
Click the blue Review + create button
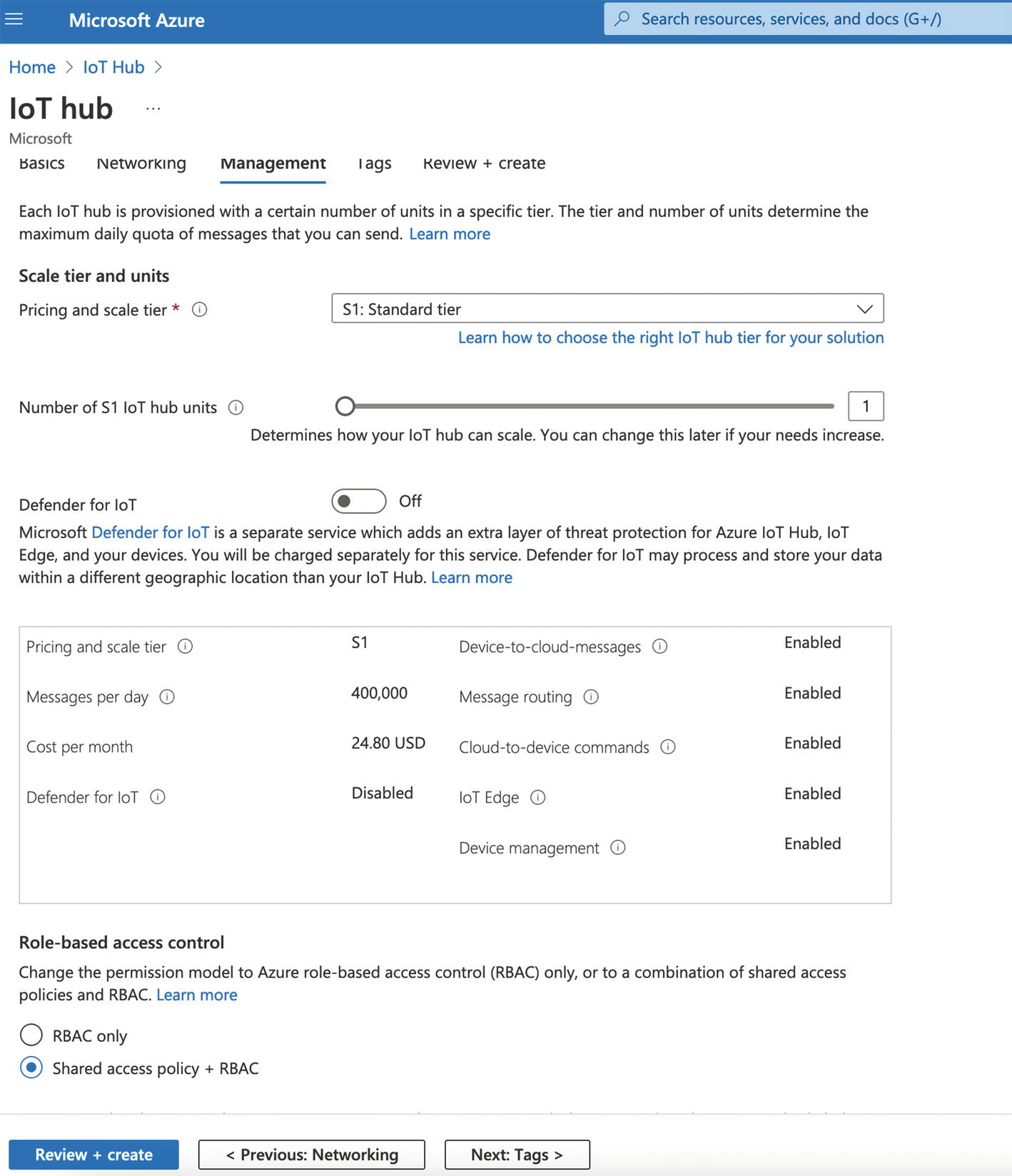93,1155
